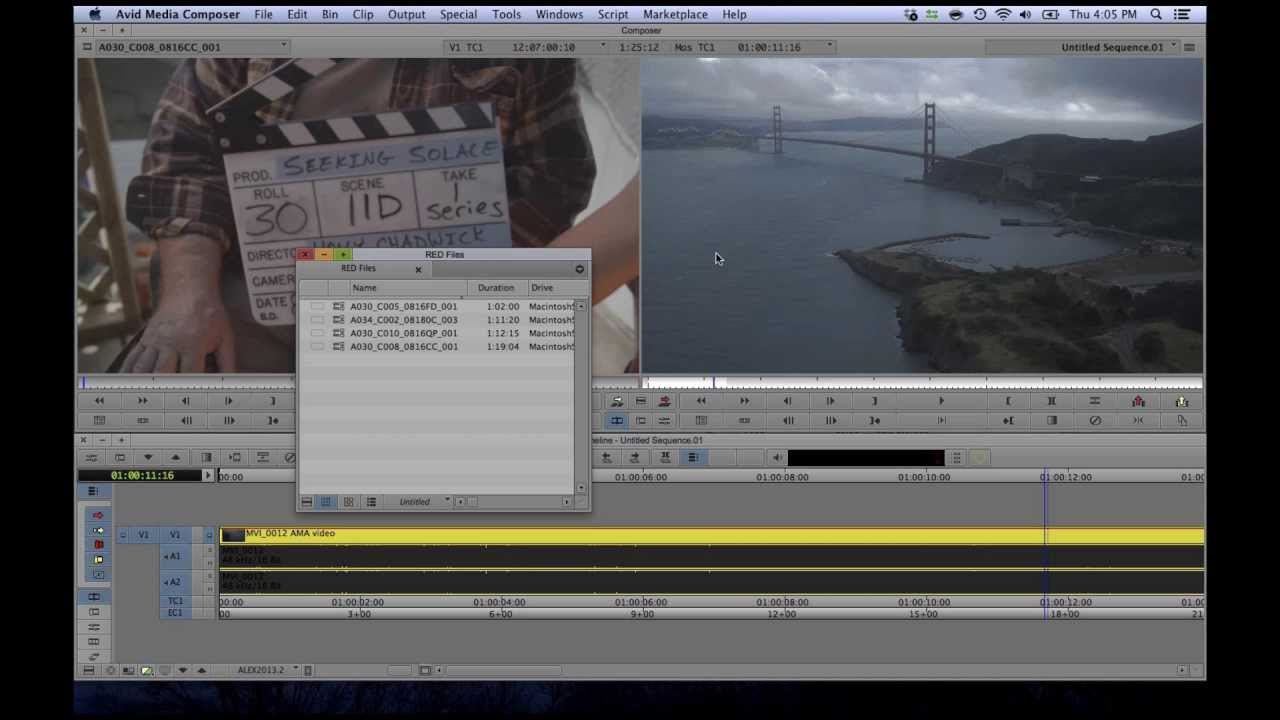Open the Marketplace menu
This screenshot has width=1280, height=720.
[675, 14]
